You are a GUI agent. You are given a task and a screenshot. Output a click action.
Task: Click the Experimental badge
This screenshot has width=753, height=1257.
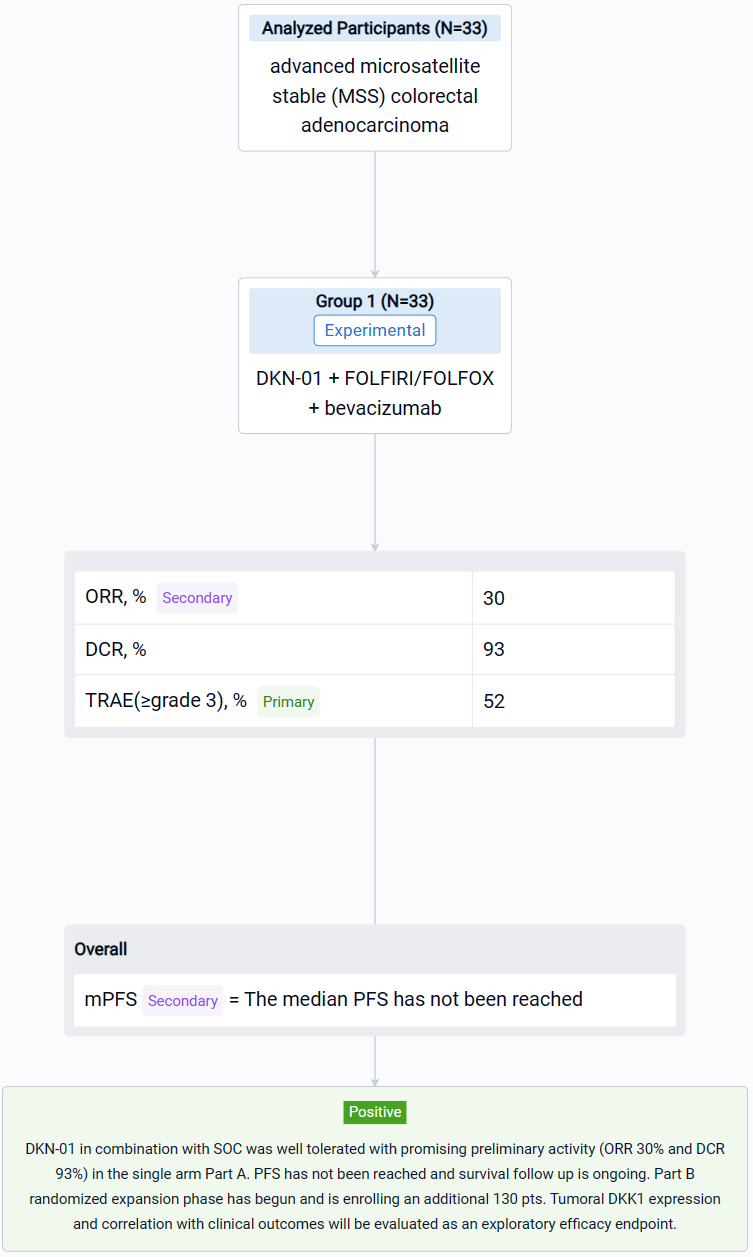[x=374, y=330]
